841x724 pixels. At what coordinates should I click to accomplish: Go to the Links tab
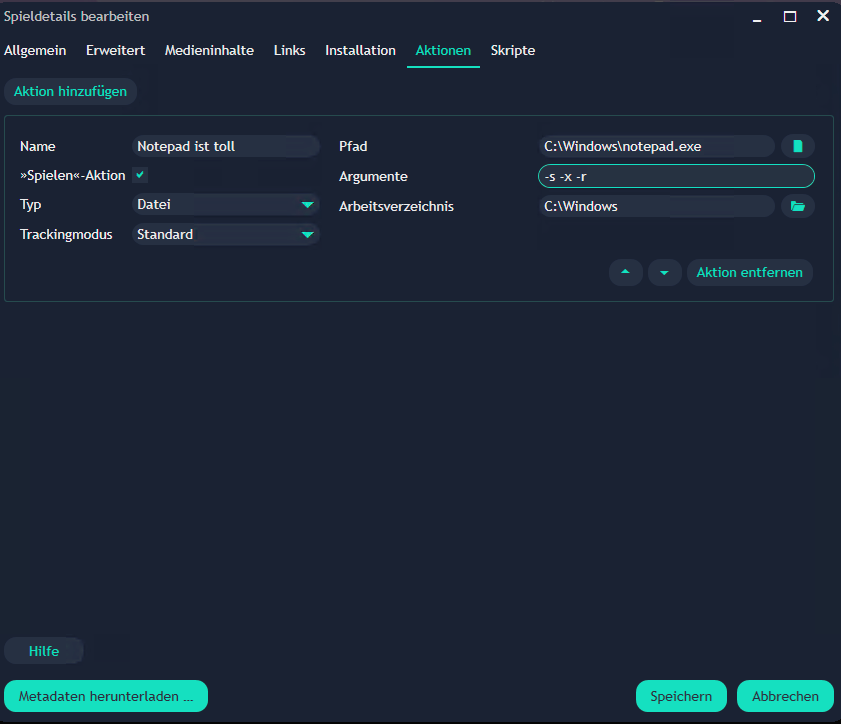[x=290, y=50]
